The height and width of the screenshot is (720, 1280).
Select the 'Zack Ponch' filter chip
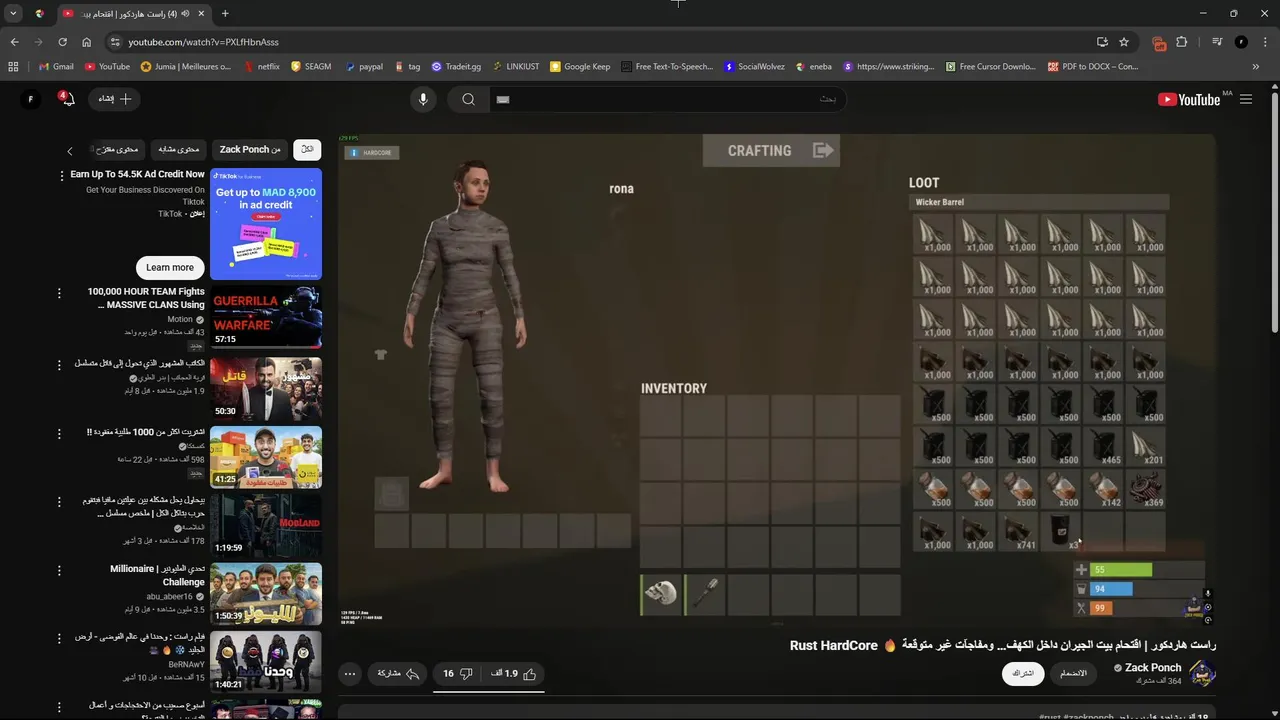[250, 149]
